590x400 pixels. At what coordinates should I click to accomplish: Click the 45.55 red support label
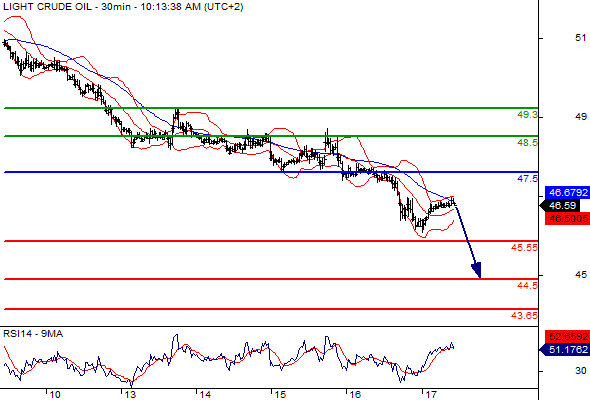(x=524, y=248)
